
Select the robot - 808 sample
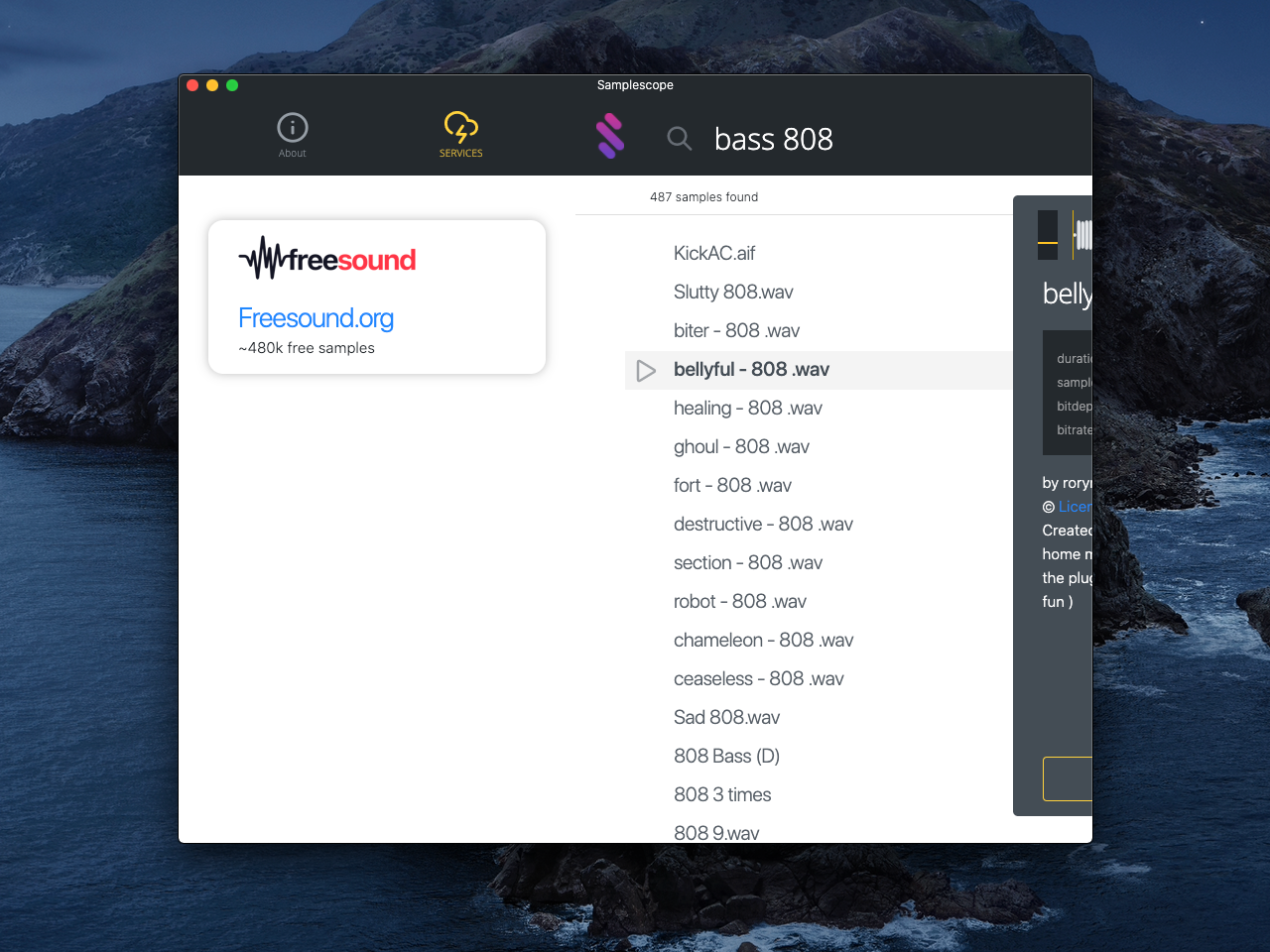[x=740, y=601]
